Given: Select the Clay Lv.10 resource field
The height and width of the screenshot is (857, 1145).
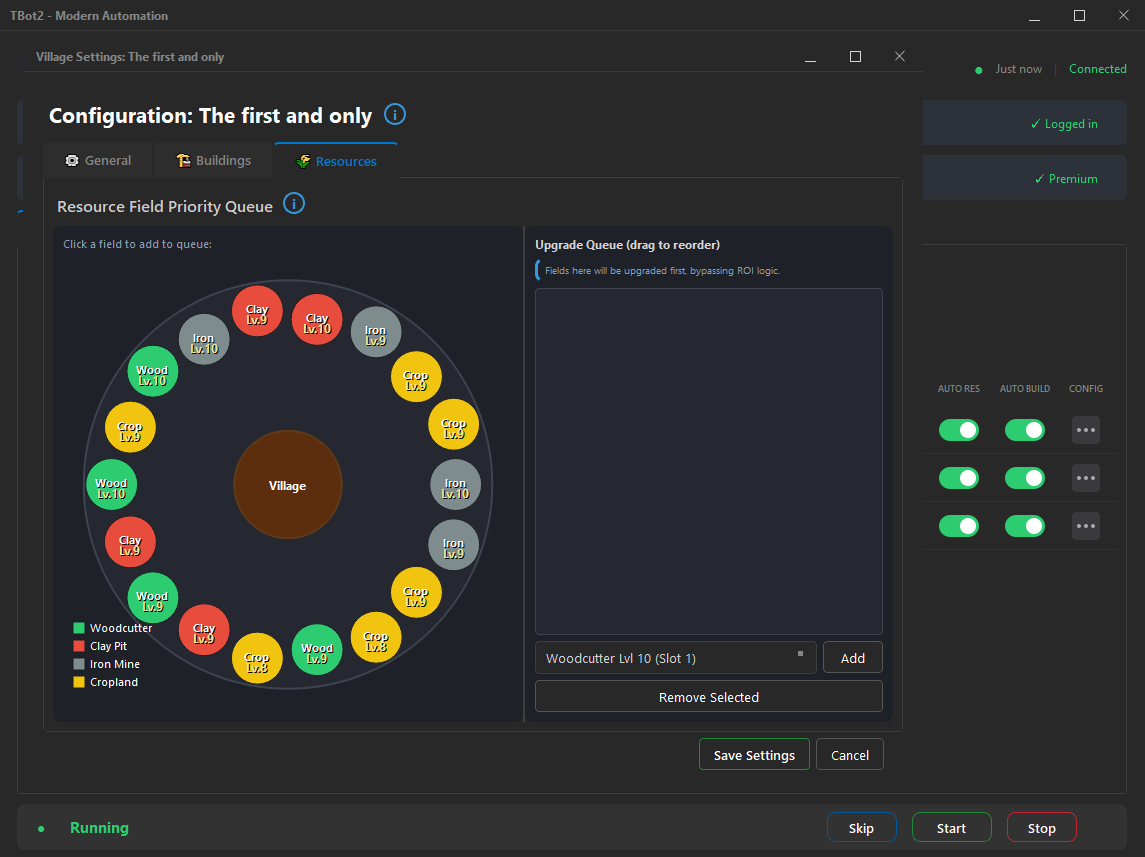Looking at the screenshot, I should pos(317,320).
